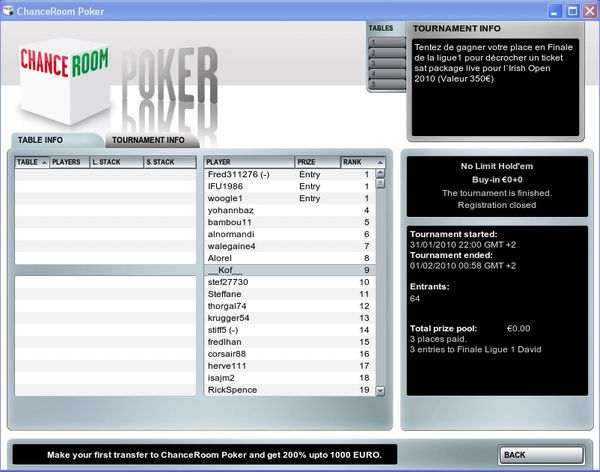Select highlighted player __Kof__ row

[290, 270]
